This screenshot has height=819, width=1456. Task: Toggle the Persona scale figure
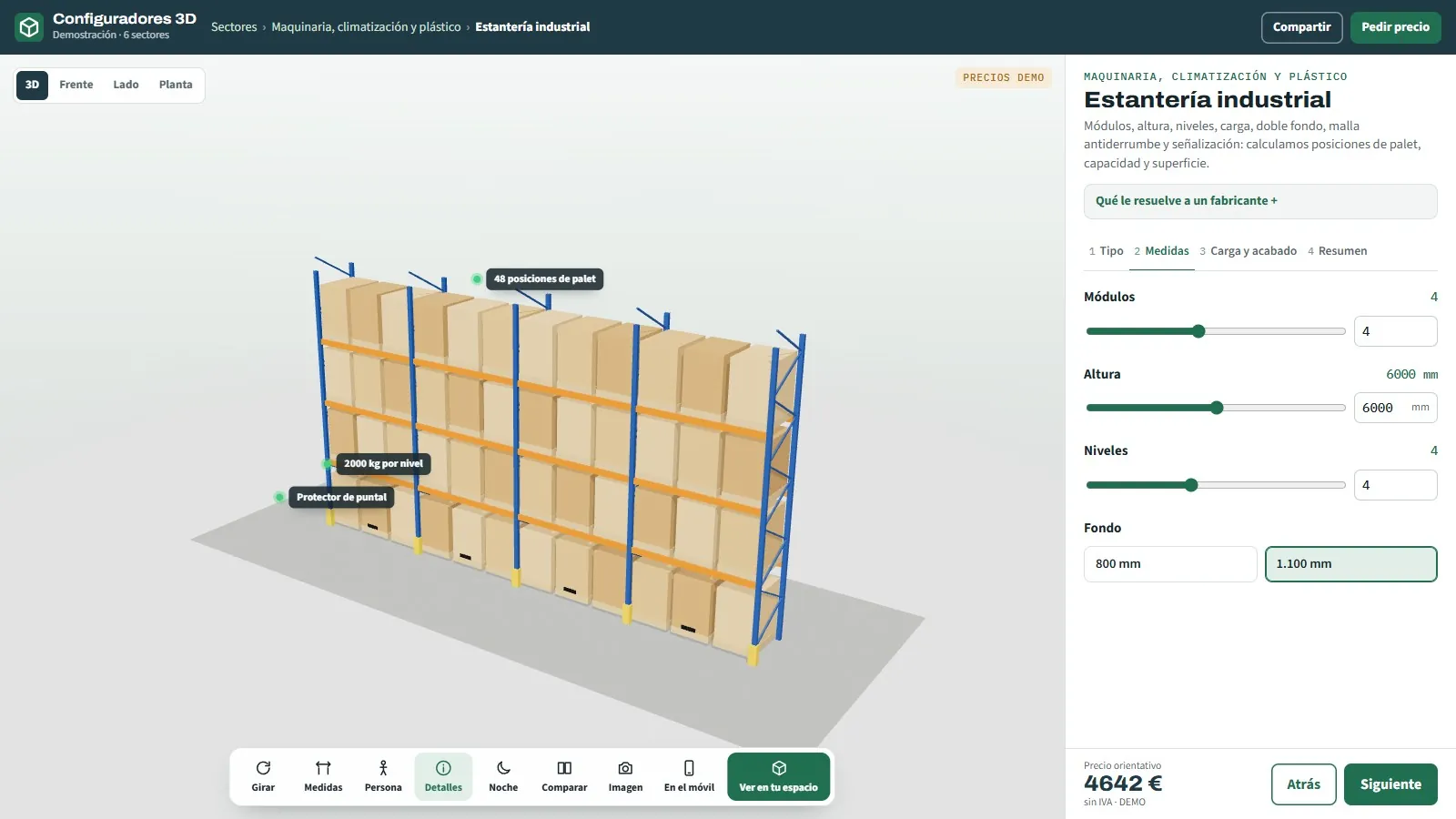tap(383, 776)
